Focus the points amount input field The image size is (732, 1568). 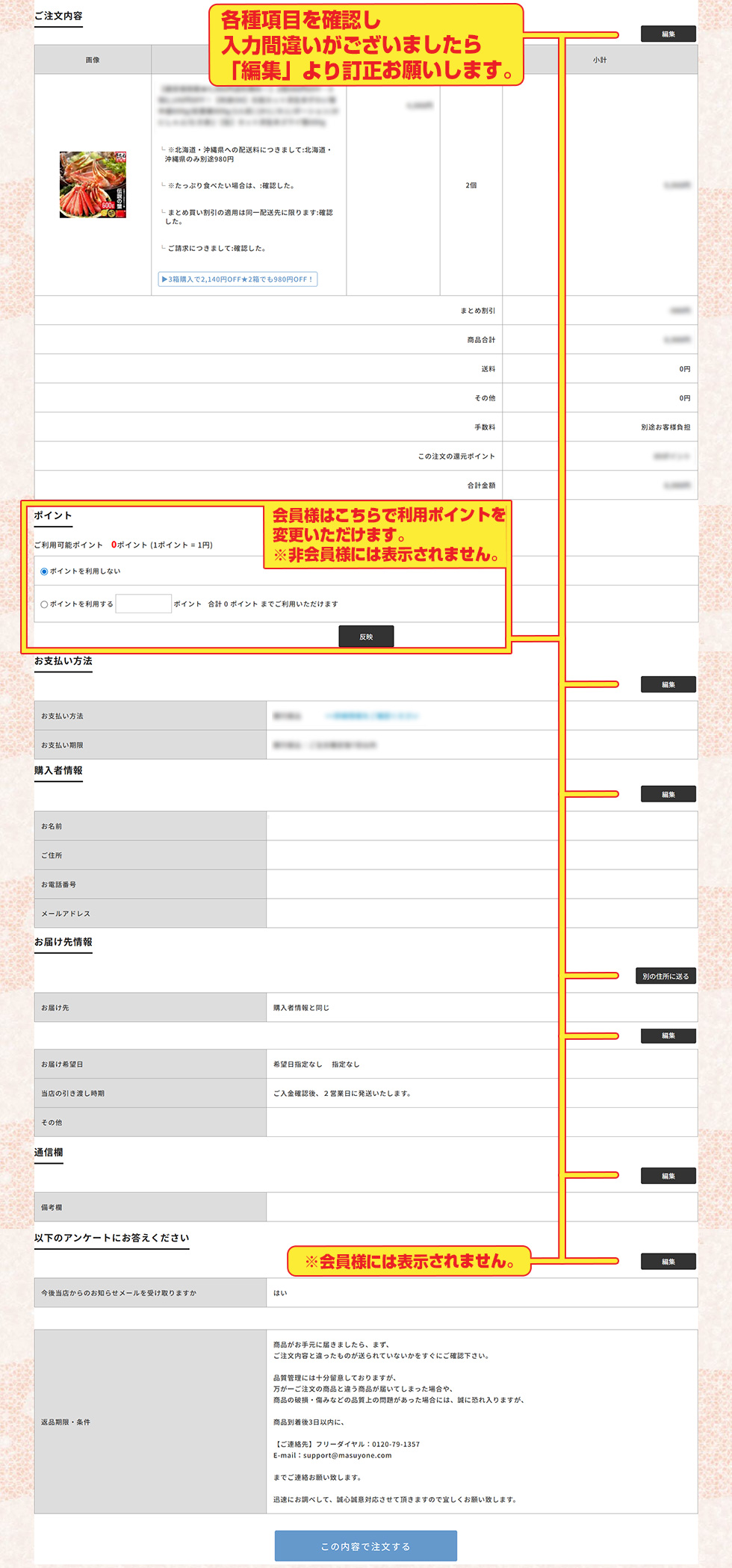(143, 604)
